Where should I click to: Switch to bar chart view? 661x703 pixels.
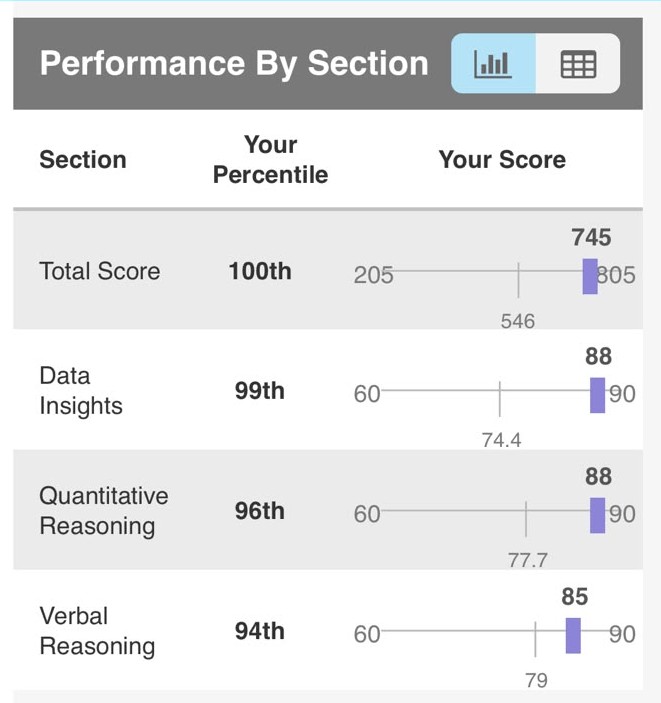(x=493, y=63)
